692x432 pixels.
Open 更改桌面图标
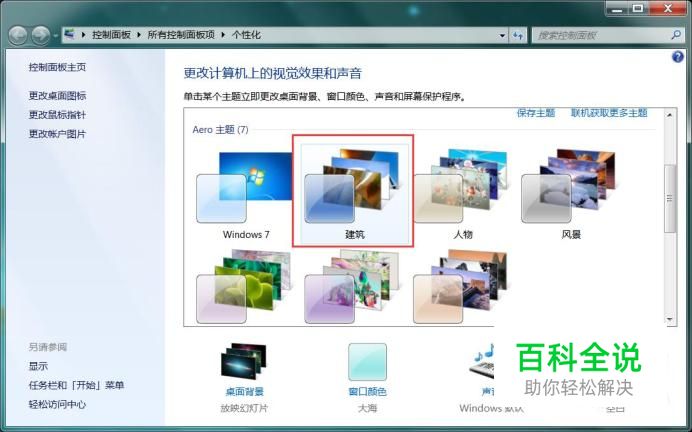57,95
